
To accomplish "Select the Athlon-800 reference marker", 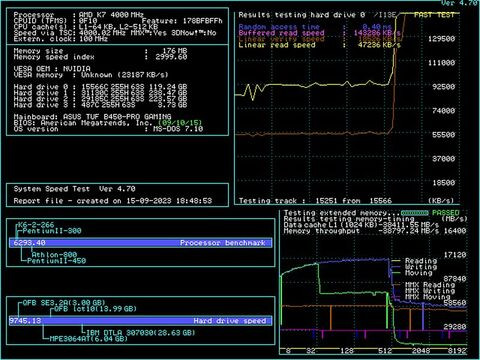I will [54, 255].
